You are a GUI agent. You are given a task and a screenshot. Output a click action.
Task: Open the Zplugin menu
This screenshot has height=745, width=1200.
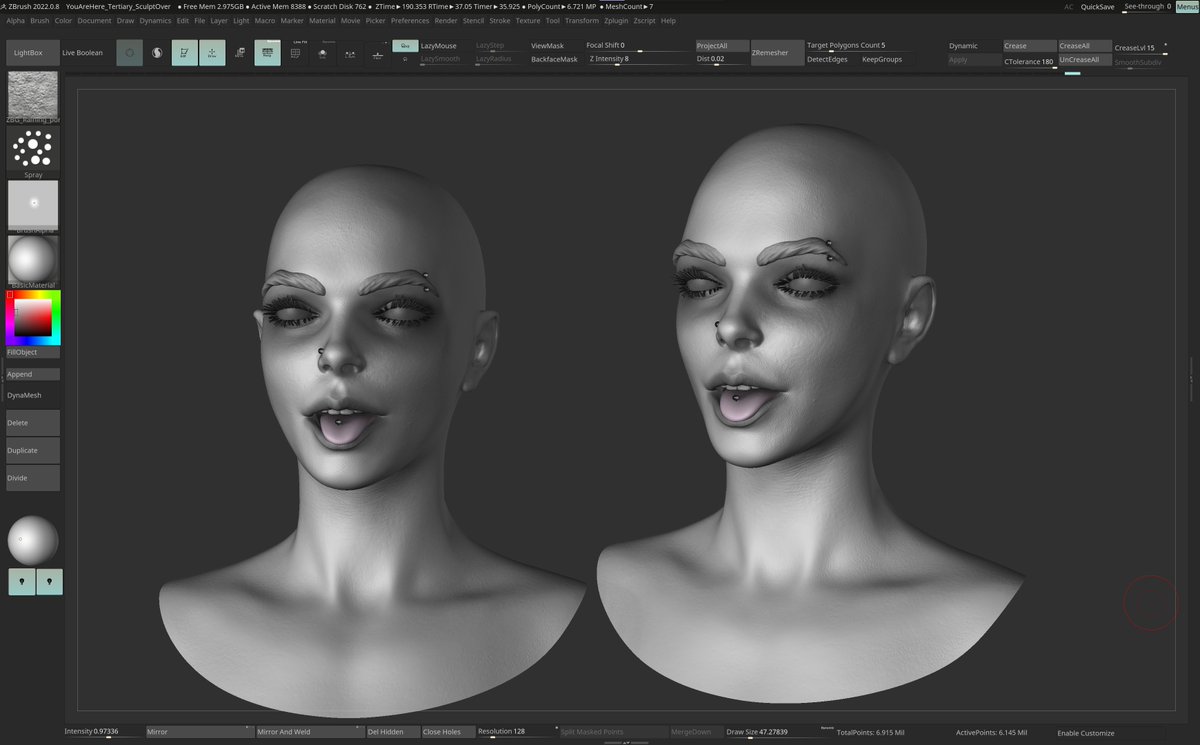pyautogui.click(x=615, y=20)
